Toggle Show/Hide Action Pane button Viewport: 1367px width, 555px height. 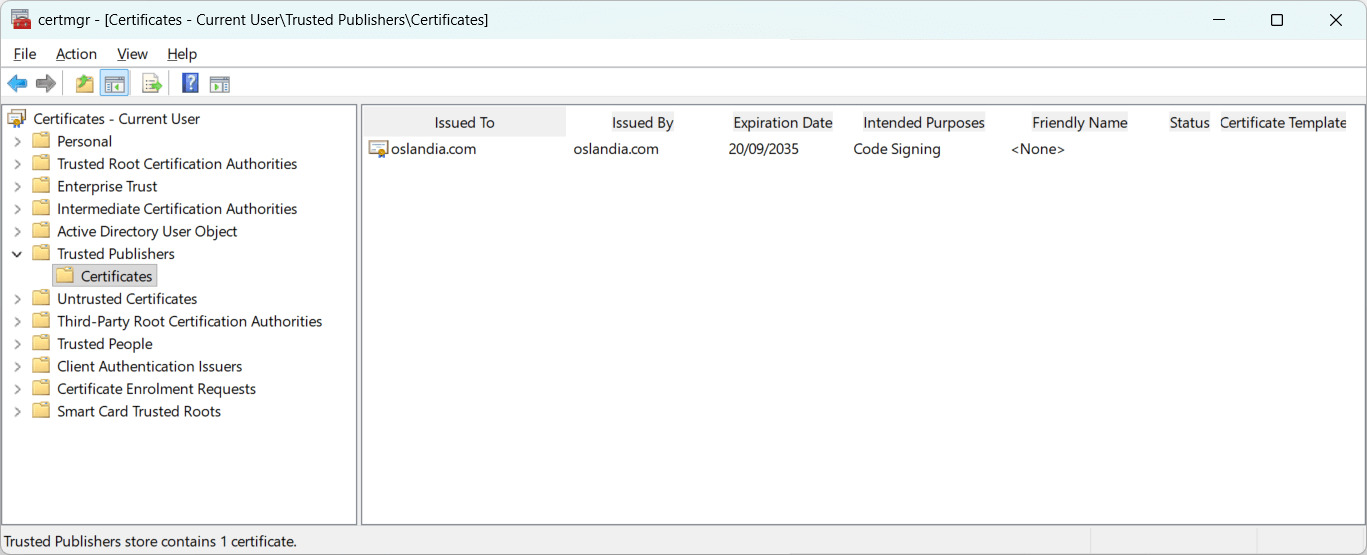(x=220, y=84)
